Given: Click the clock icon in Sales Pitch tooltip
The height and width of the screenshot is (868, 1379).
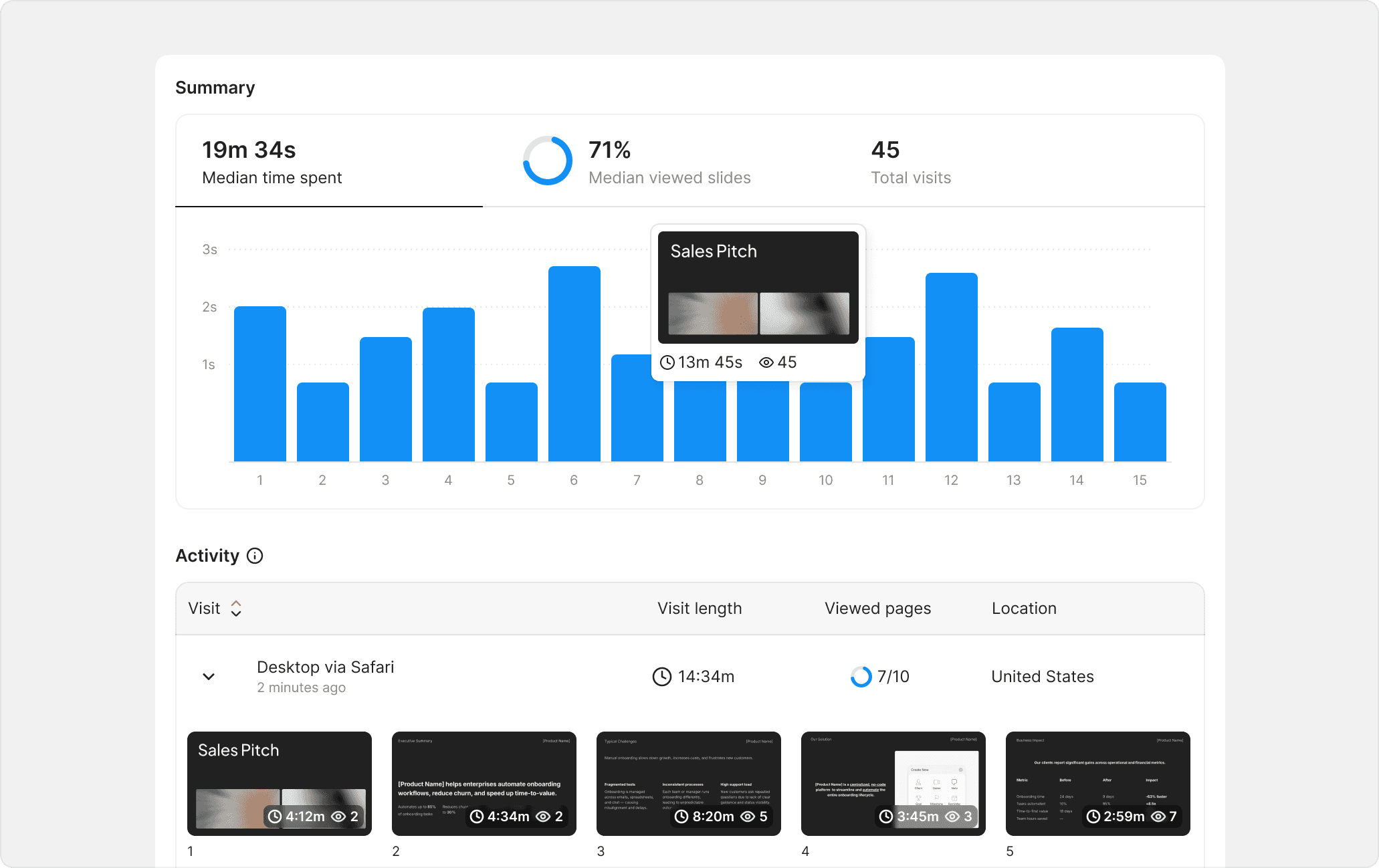Looking at the screenshot, I should point(667,362).
